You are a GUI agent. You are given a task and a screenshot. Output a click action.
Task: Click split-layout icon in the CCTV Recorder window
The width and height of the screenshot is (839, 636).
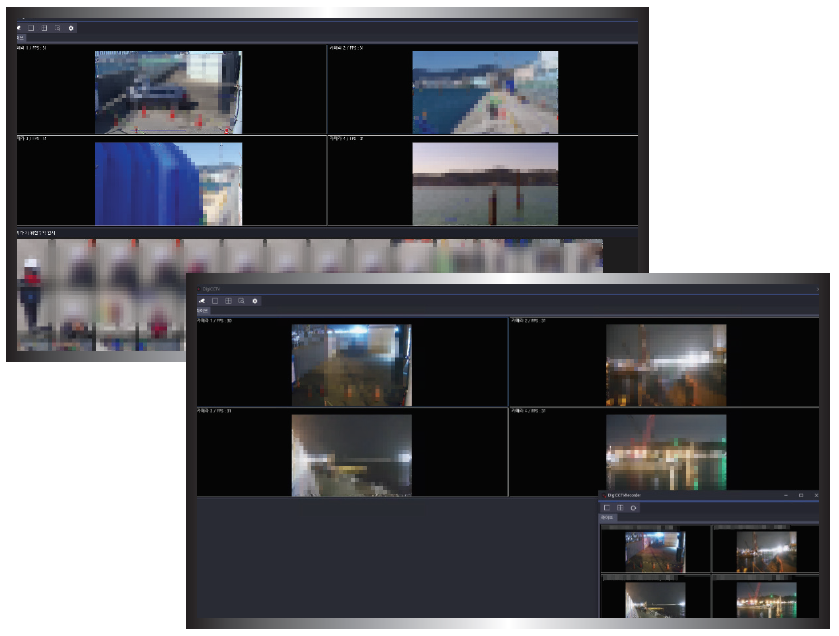pyautogui.click(x=620, y=508)
